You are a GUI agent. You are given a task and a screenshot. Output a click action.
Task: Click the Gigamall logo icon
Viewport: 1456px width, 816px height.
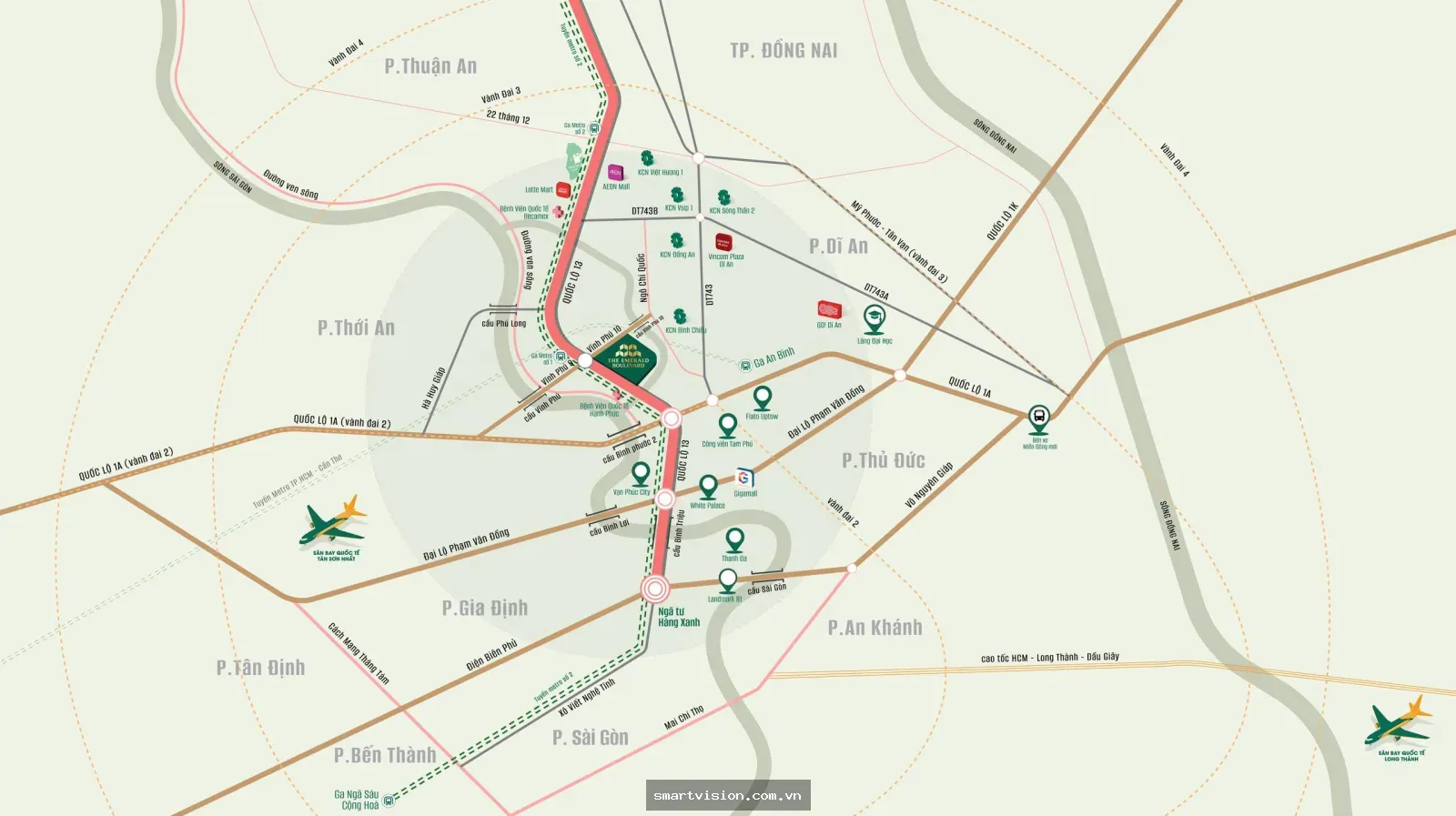click(744, 479)
